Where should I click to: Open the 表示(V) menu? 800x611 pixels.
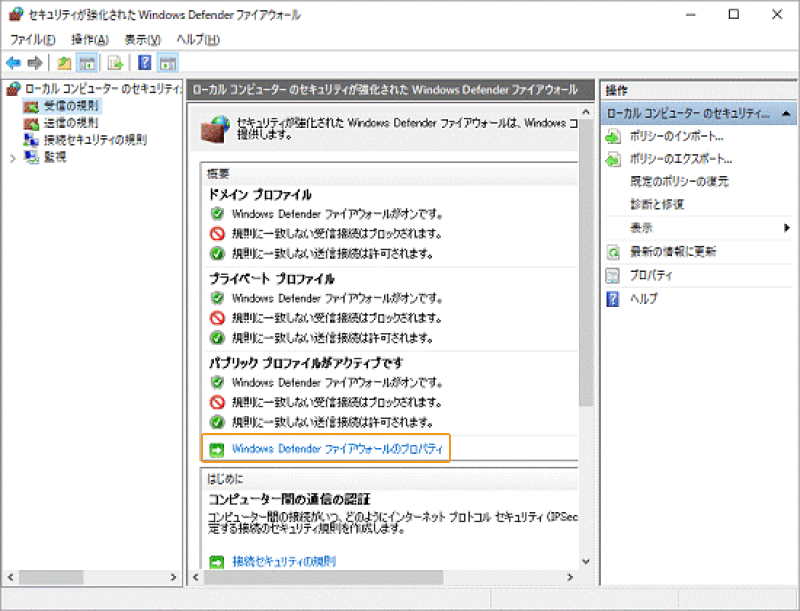142,40
